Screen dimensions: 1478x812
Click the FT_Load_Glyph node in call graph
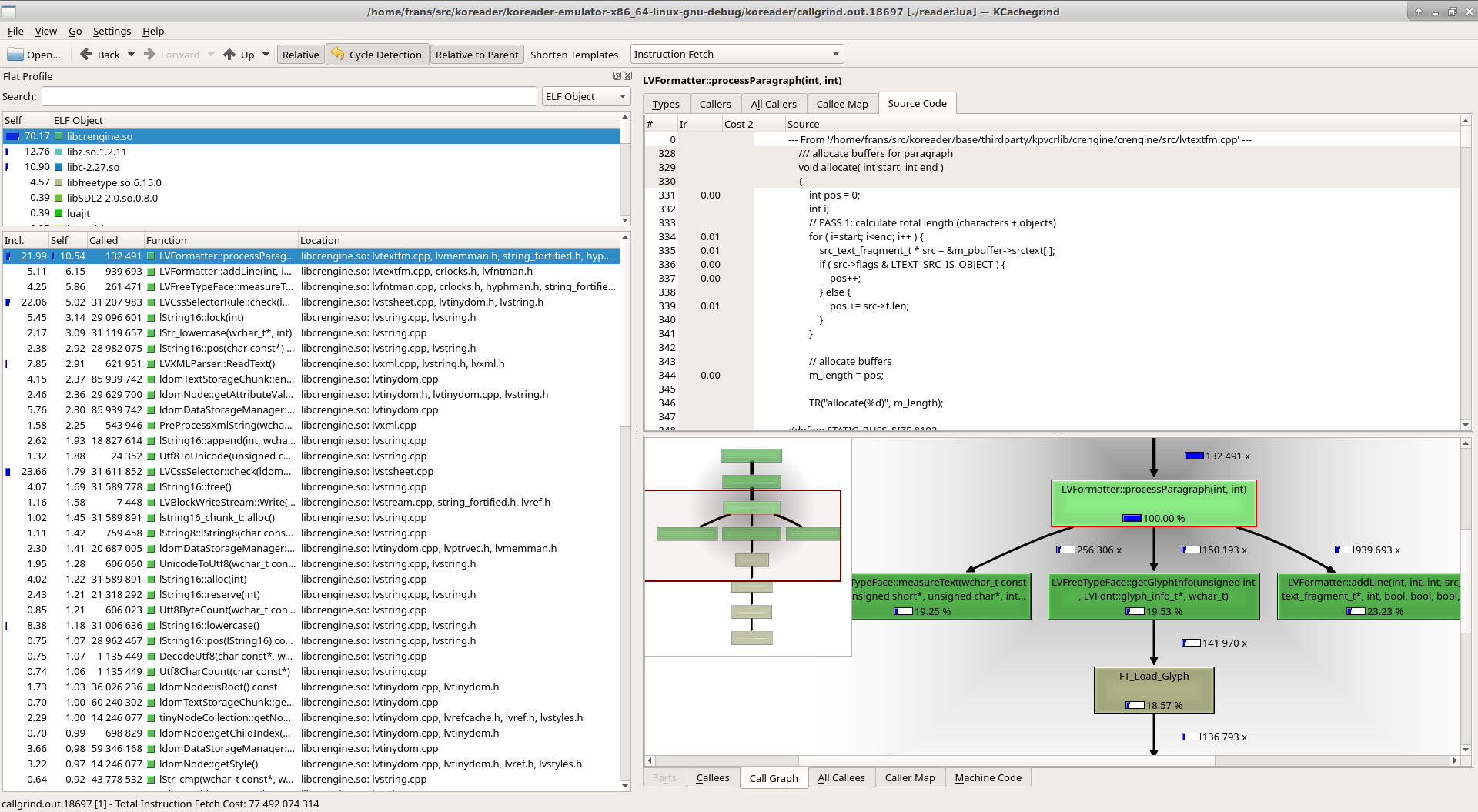point(1154,690)
